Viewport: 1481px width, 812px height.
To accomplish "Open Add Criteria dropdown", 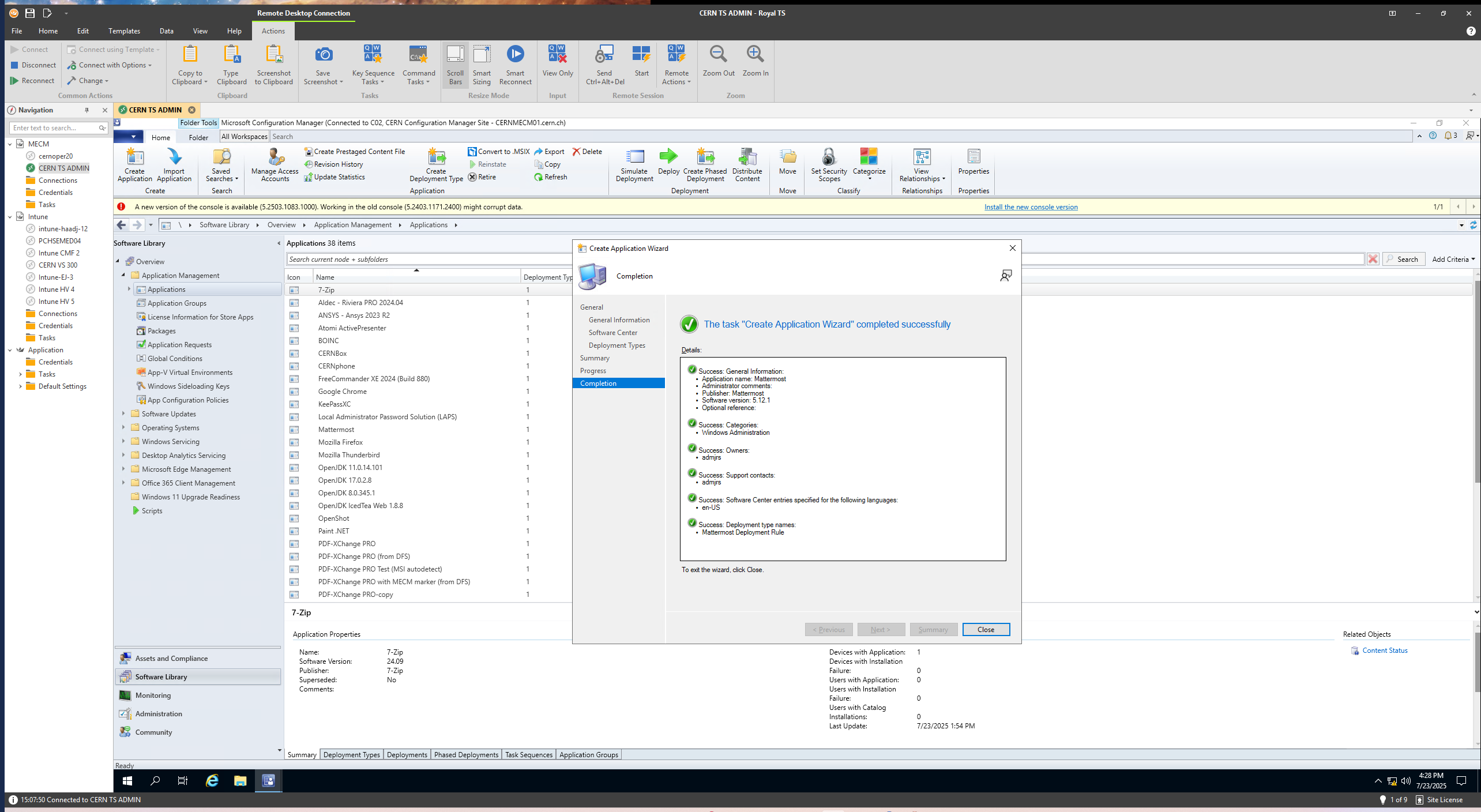I will (1453, 260).
